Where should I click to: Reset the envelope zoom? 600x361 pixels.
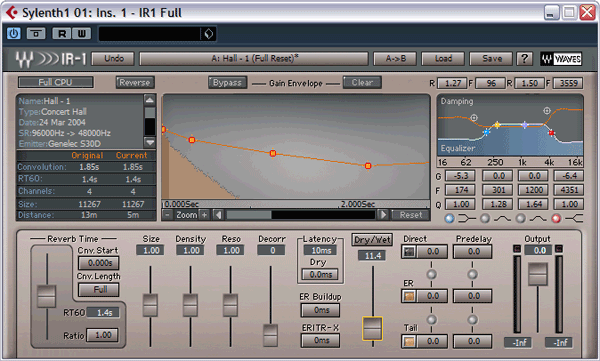(x=411, y=215)
